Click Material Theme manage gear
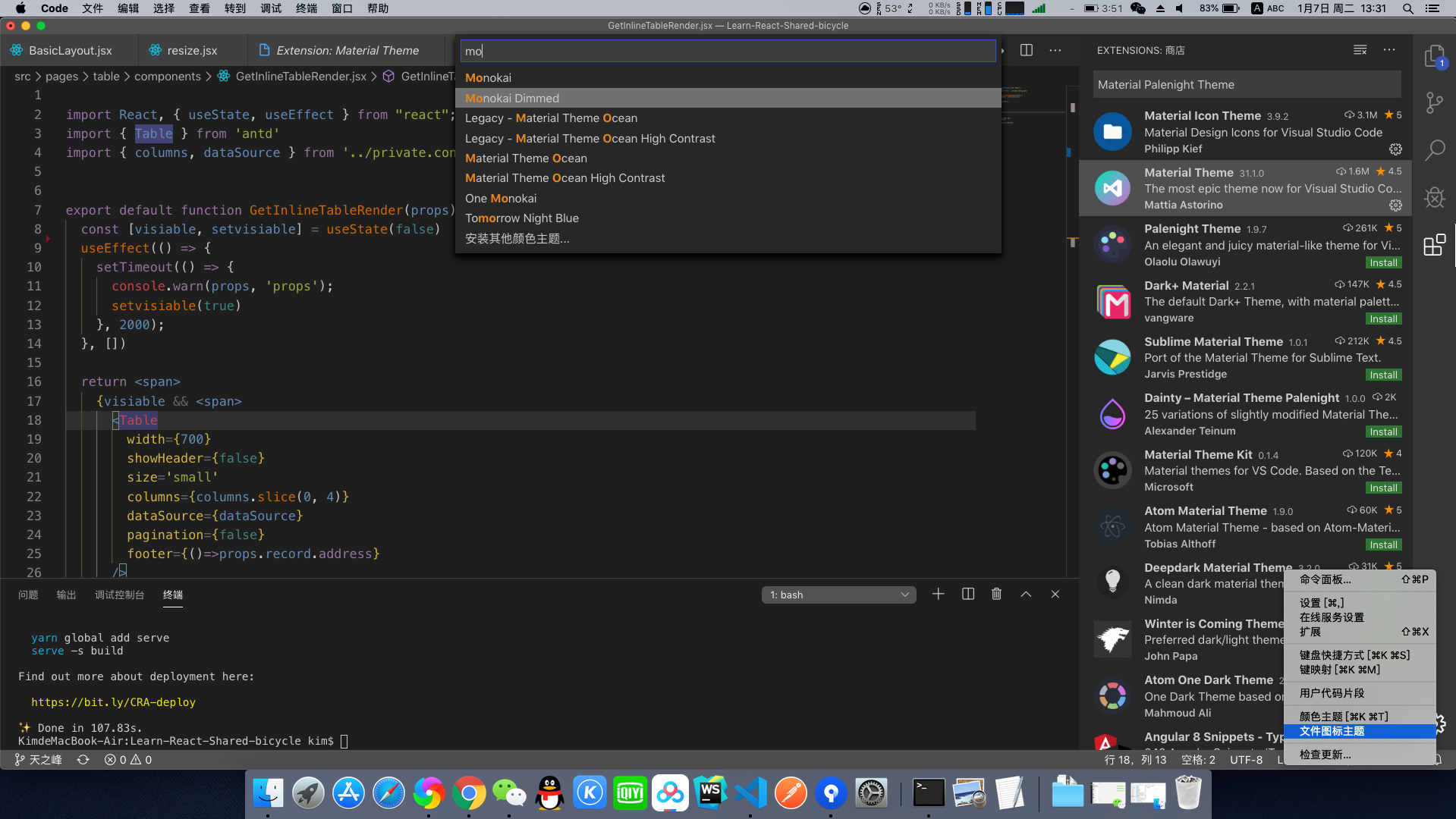The height and width of the screenshot is (819, 1456). (1395, 206)
